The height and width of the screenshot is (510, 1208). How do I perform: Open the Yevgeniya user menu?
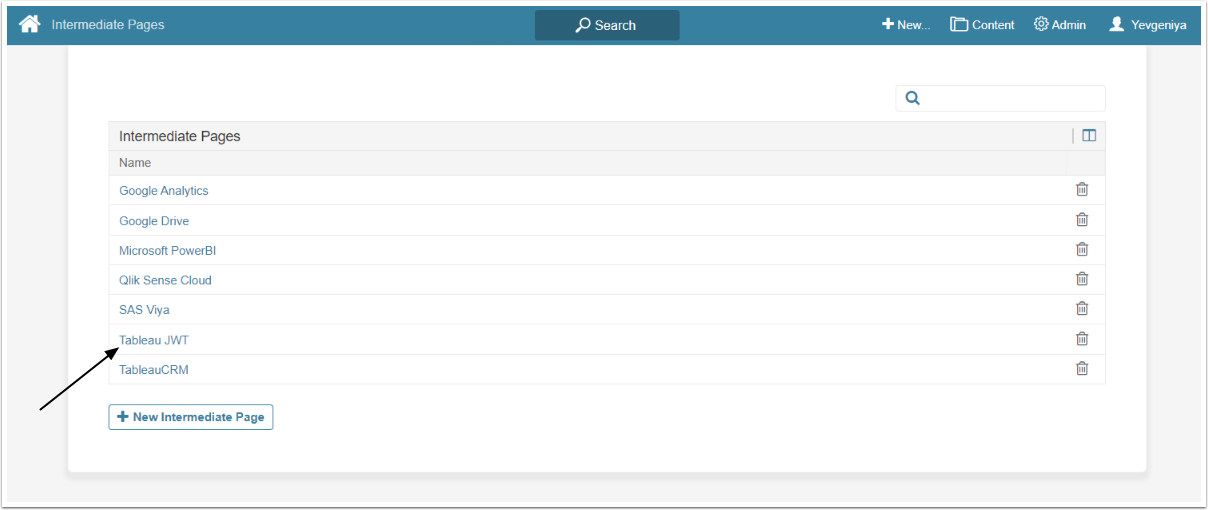[1148, 25]
